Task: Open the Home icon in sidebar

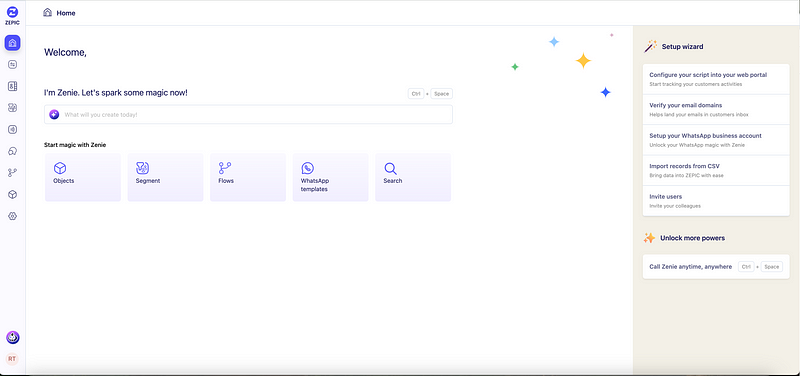Action: tap(13, 43)
